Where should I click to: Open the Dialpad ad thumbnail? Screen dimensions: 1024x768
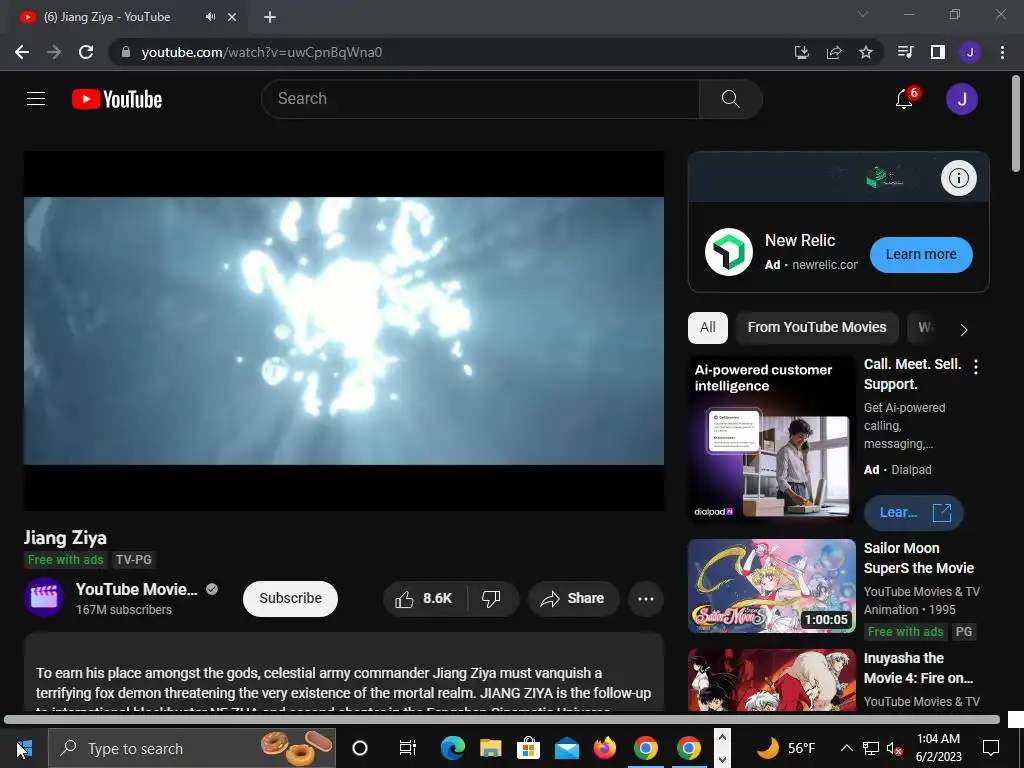772,438
